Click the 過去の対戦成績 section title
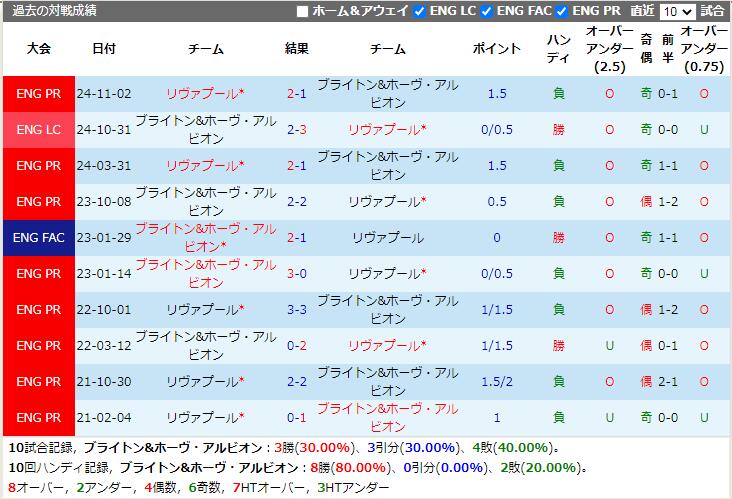The height and width of the screenshot is (499, 732). pos(54,10)
